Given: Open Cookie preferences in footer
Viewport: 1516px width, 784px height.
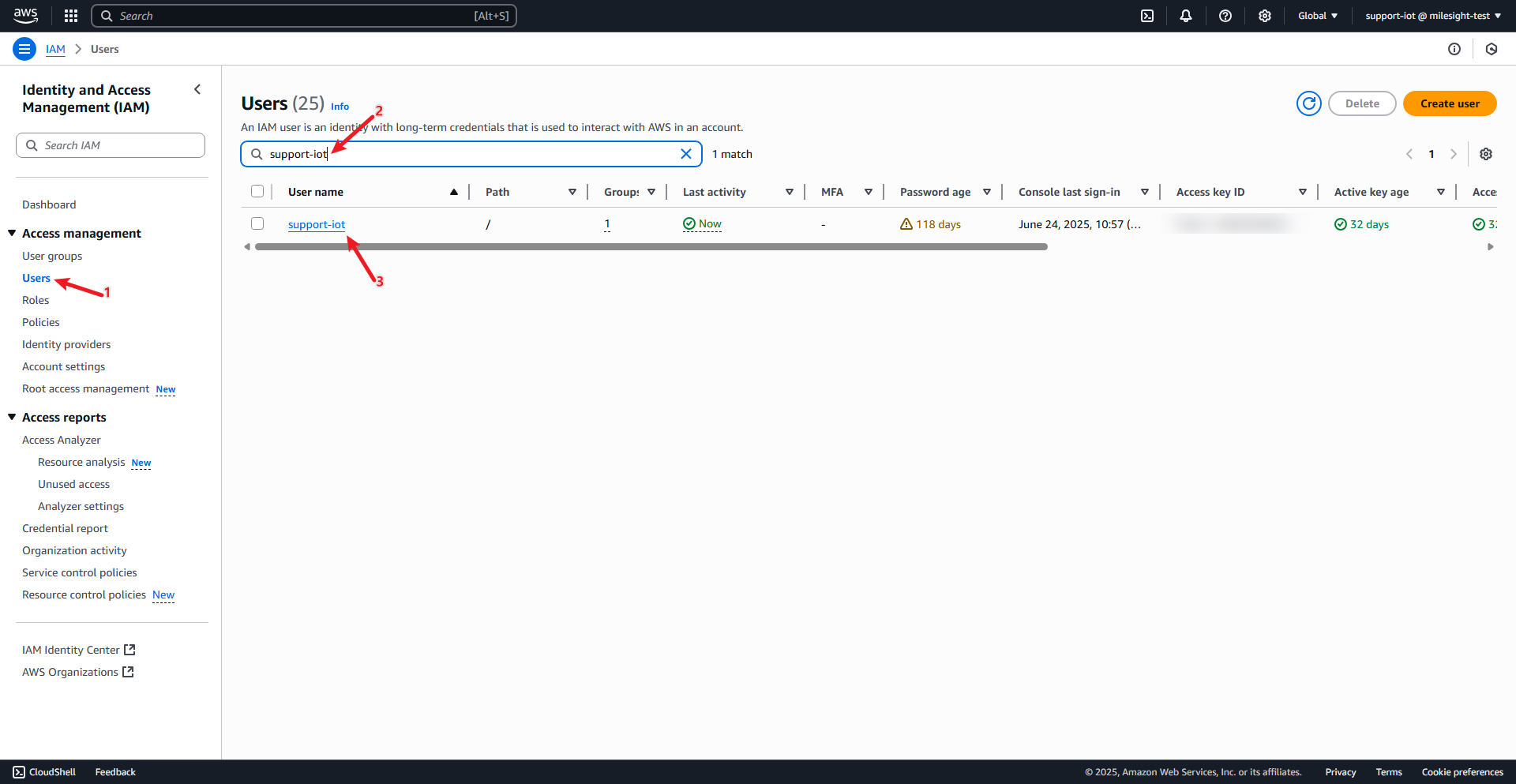Looking at the screenshot, I should click(x=1462, y=772).
